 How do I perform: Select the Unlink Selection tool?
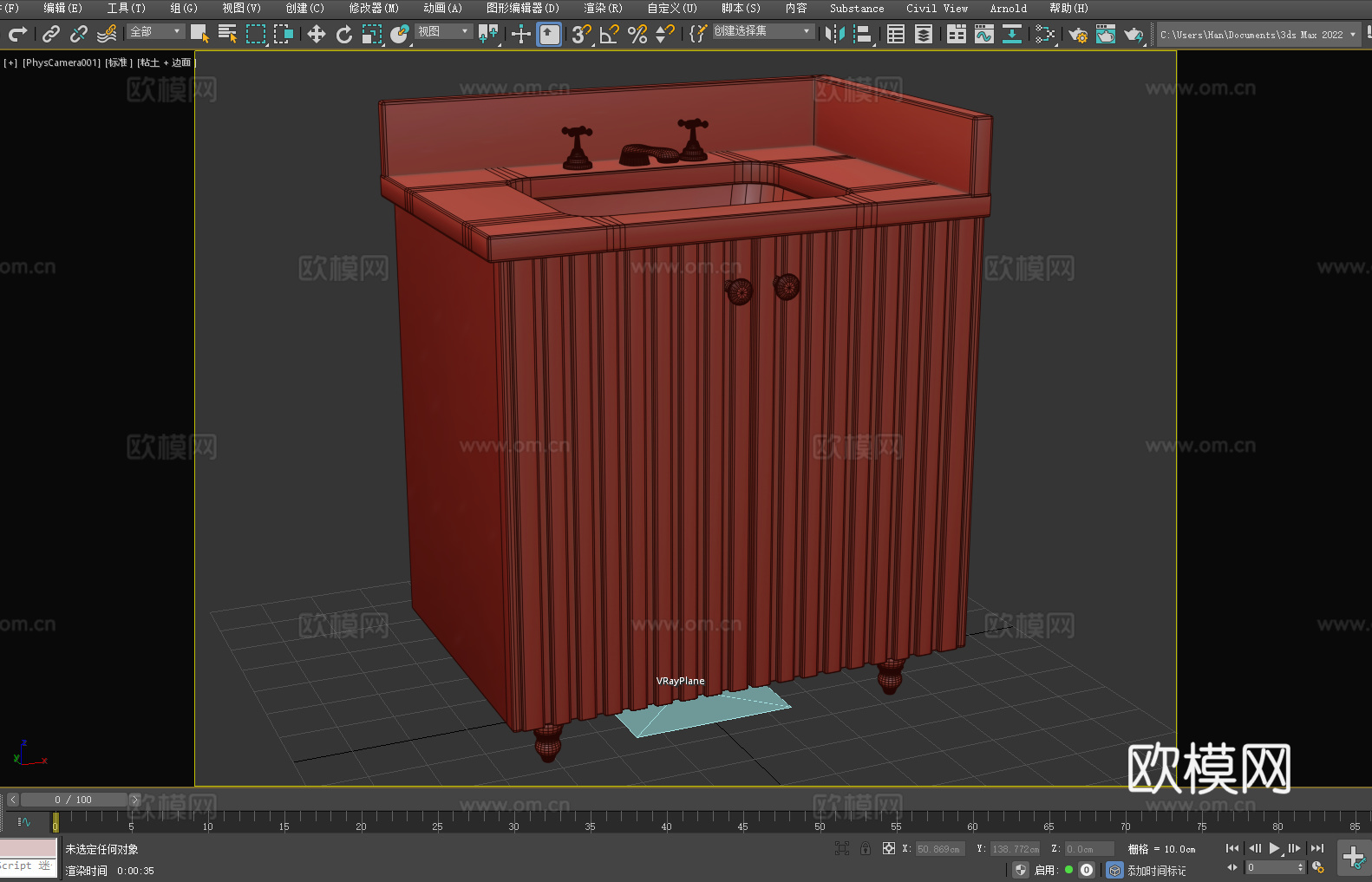click(x=79, y=34)
